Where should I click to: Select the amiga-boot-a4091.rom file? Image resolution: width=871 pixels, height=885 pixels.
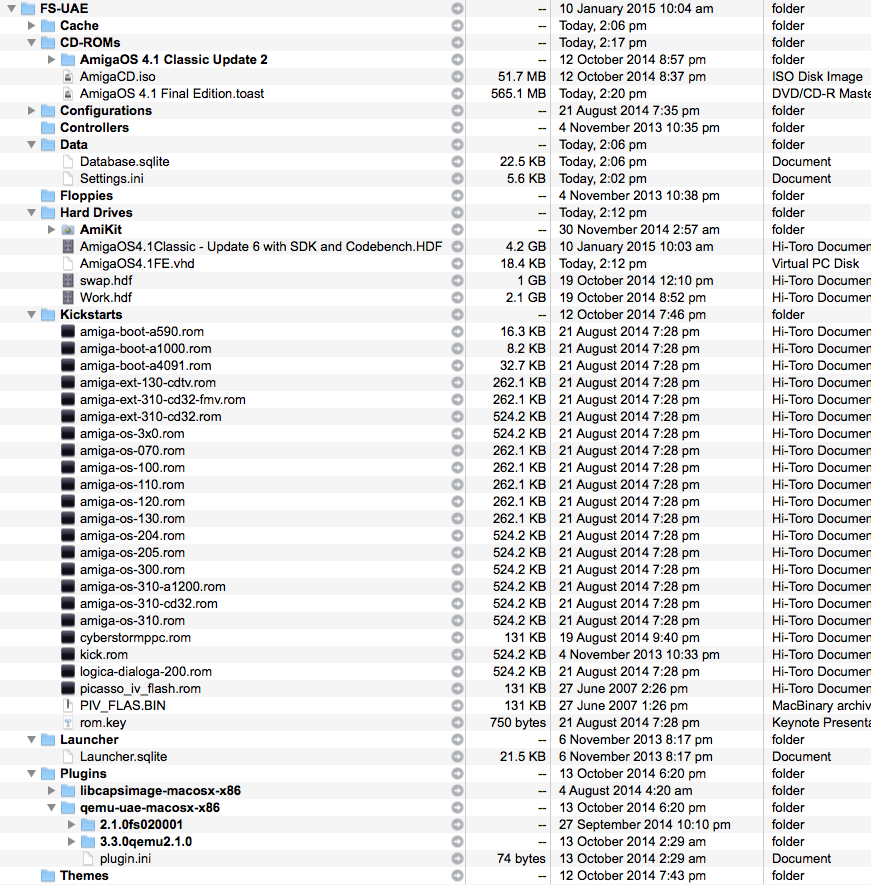(x=145, y=366)
